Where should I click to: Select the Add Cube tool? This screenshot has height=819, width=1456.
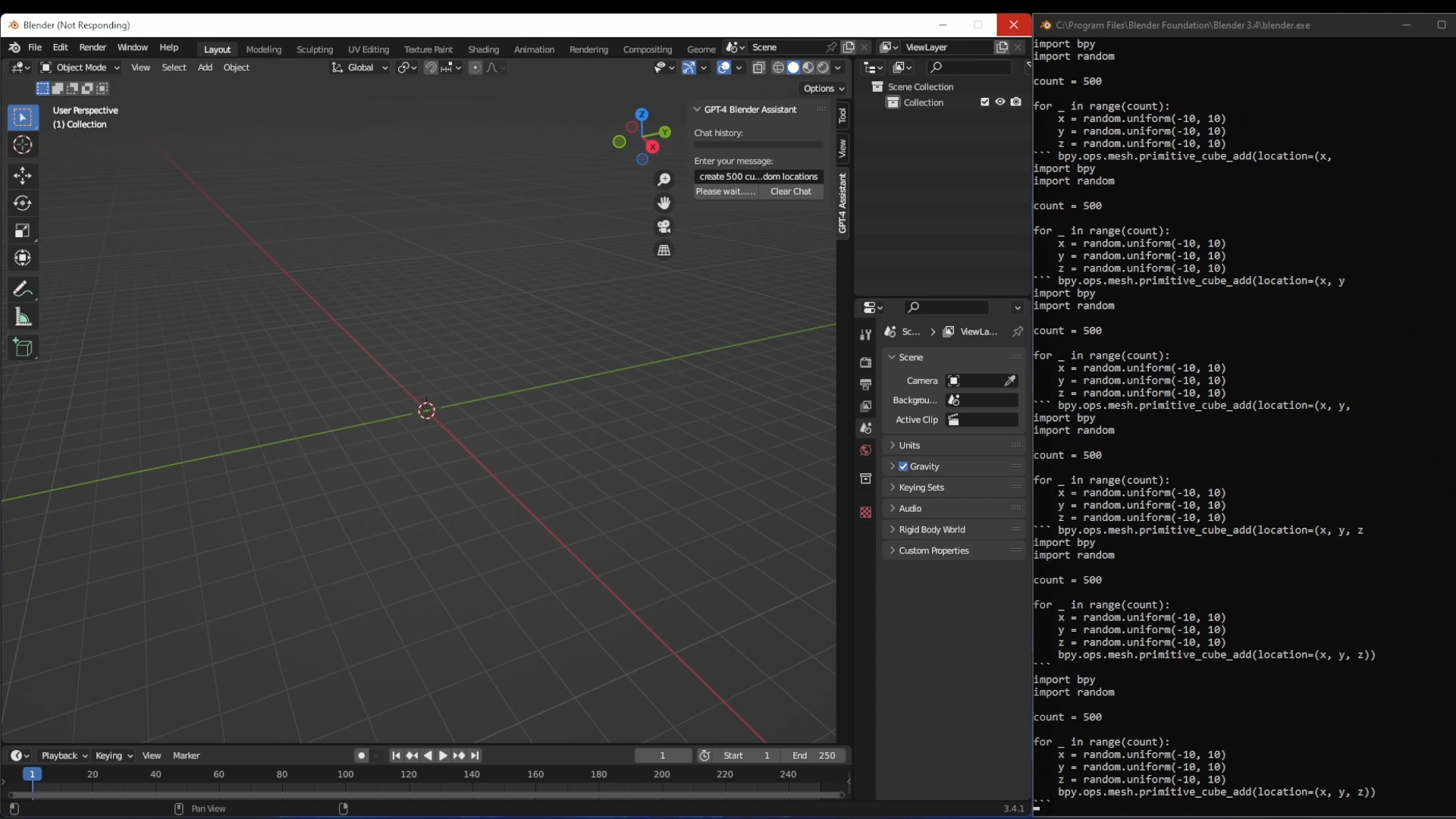click(x=23, y=347)
